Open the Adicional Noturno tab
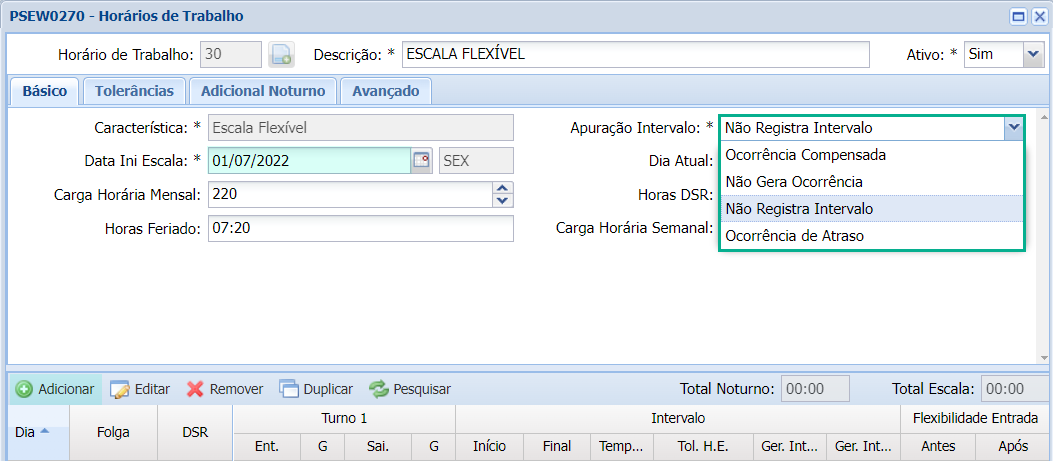The width and height of the screenshot is (1053, 461). 263,91
